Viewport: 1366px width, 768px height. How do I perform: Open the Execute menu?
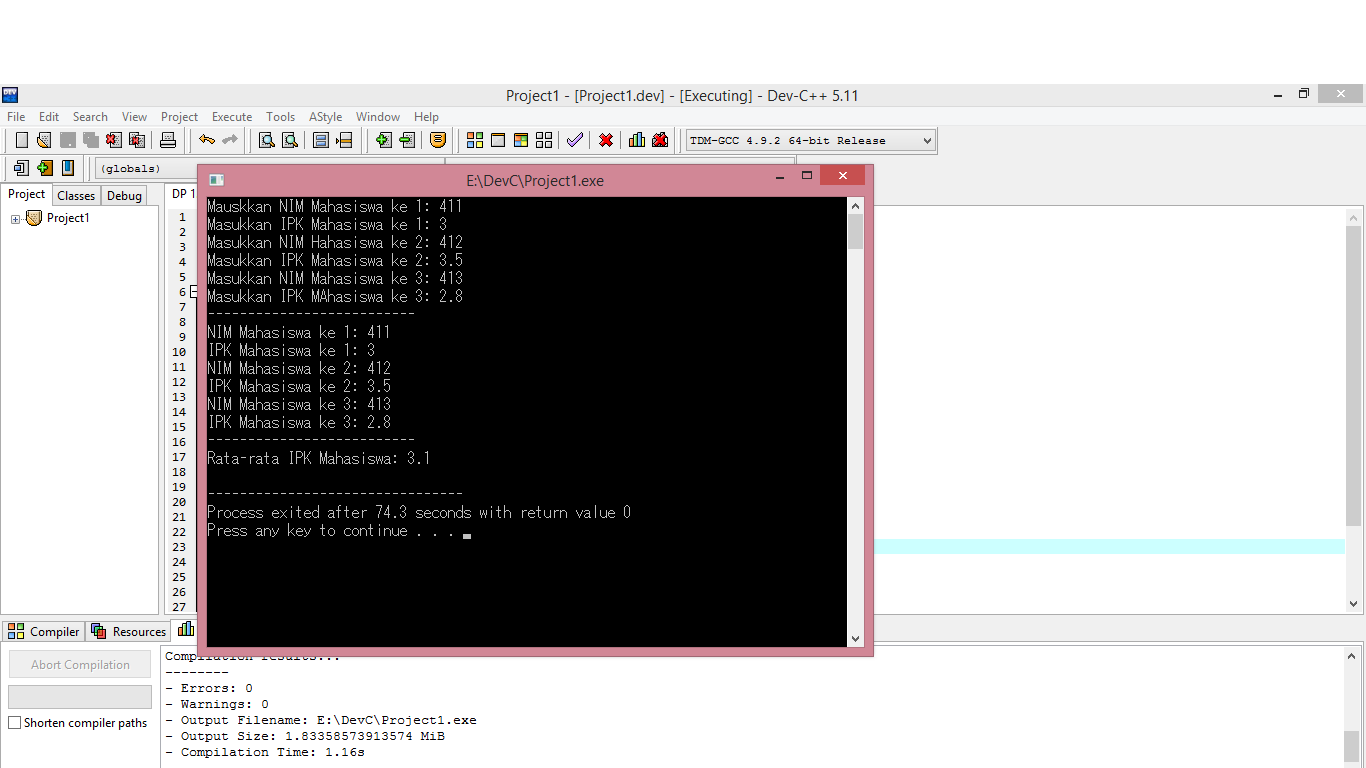pos(232,117)
